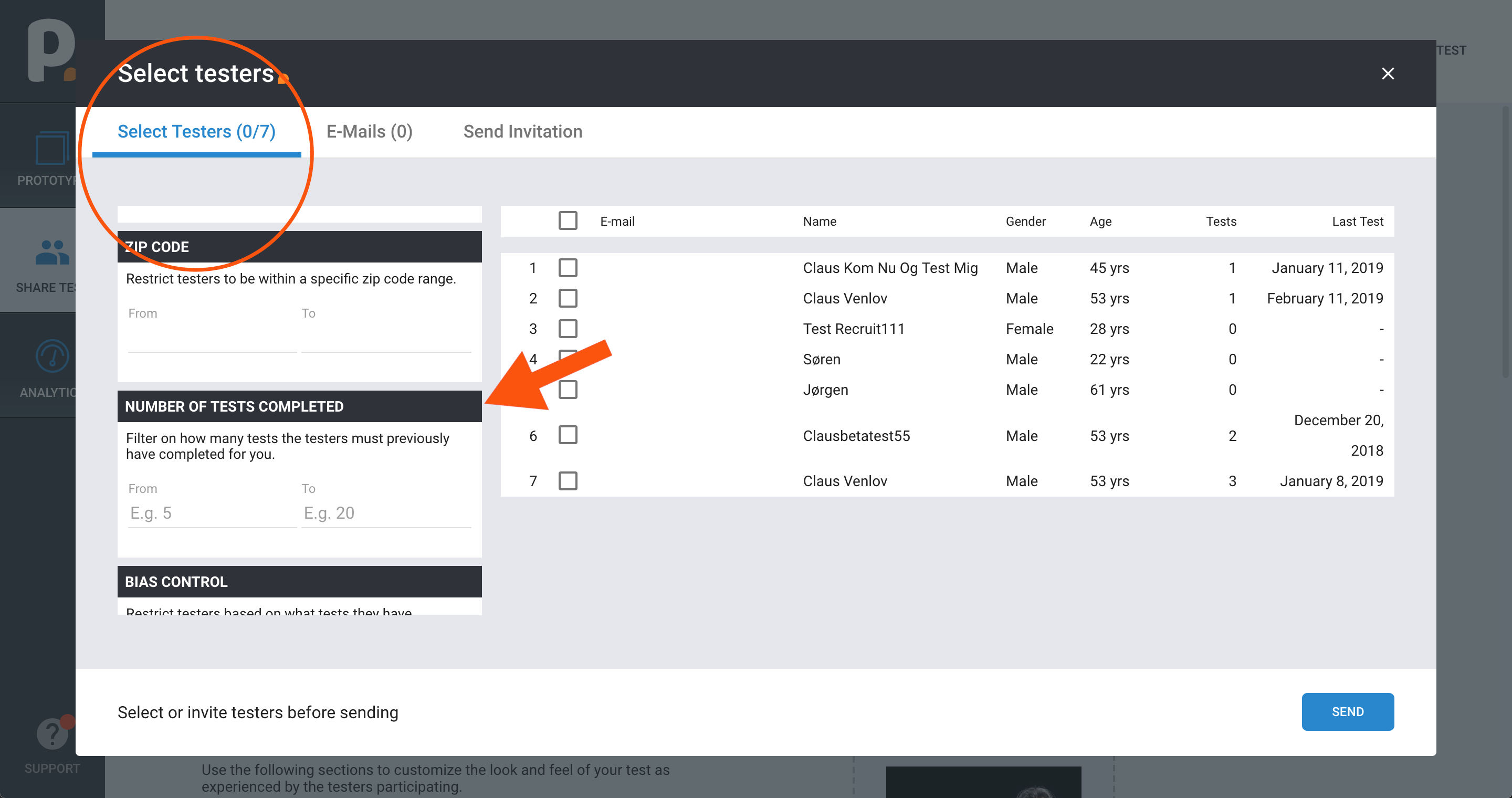Click Claus Venlov in row 2

tap(845, 299)
